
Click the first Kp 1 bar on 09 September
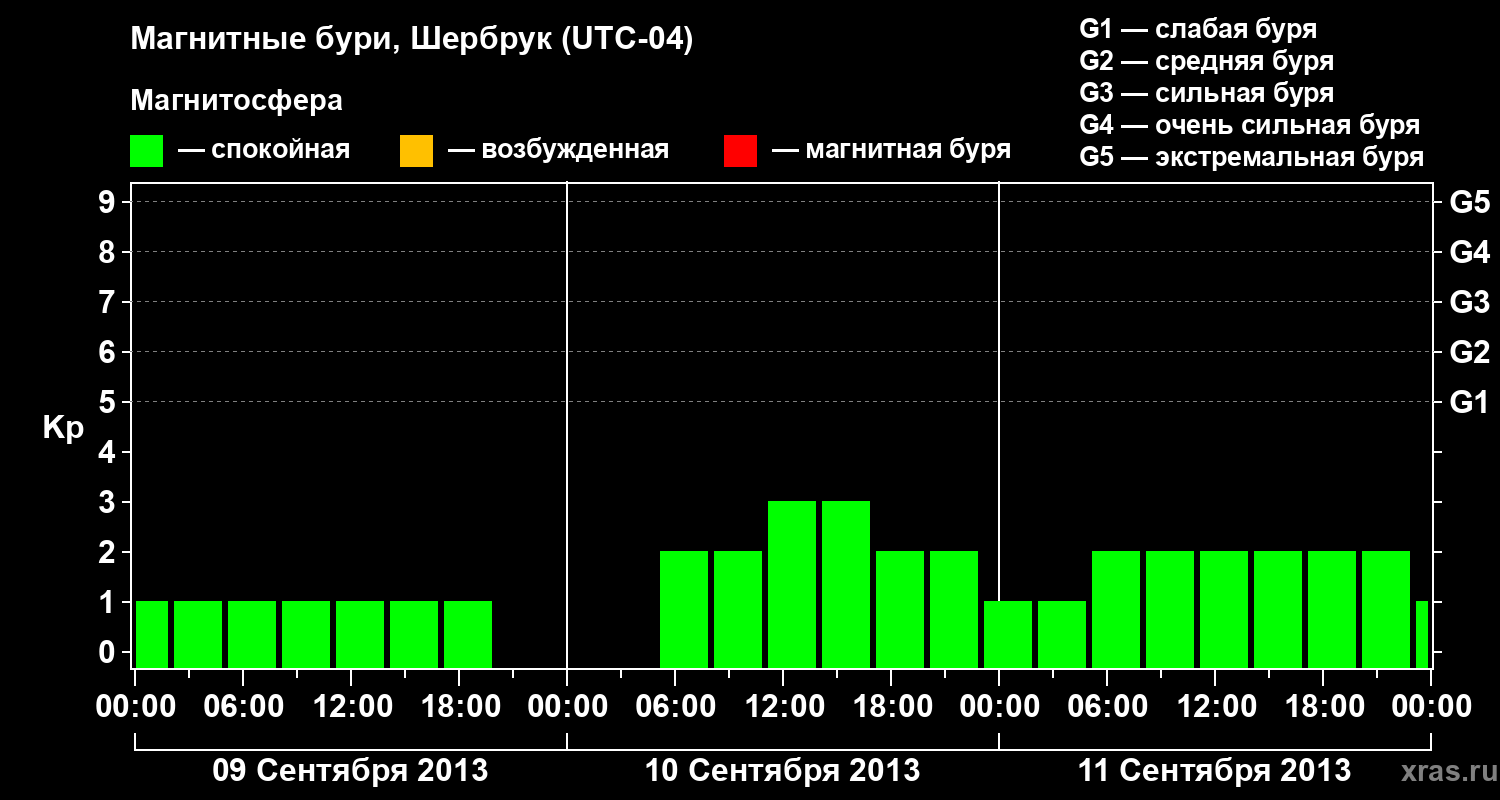(152, 634)
